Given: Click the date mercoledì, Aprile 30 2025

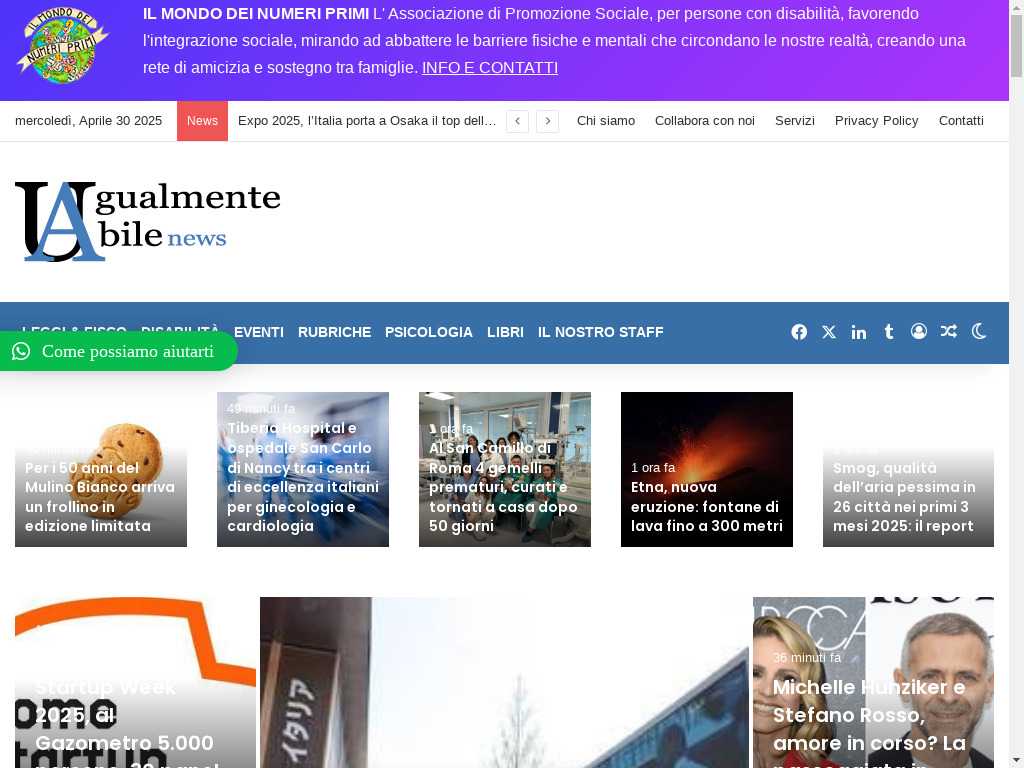Looking at the screenshot, I should point(88,121).
